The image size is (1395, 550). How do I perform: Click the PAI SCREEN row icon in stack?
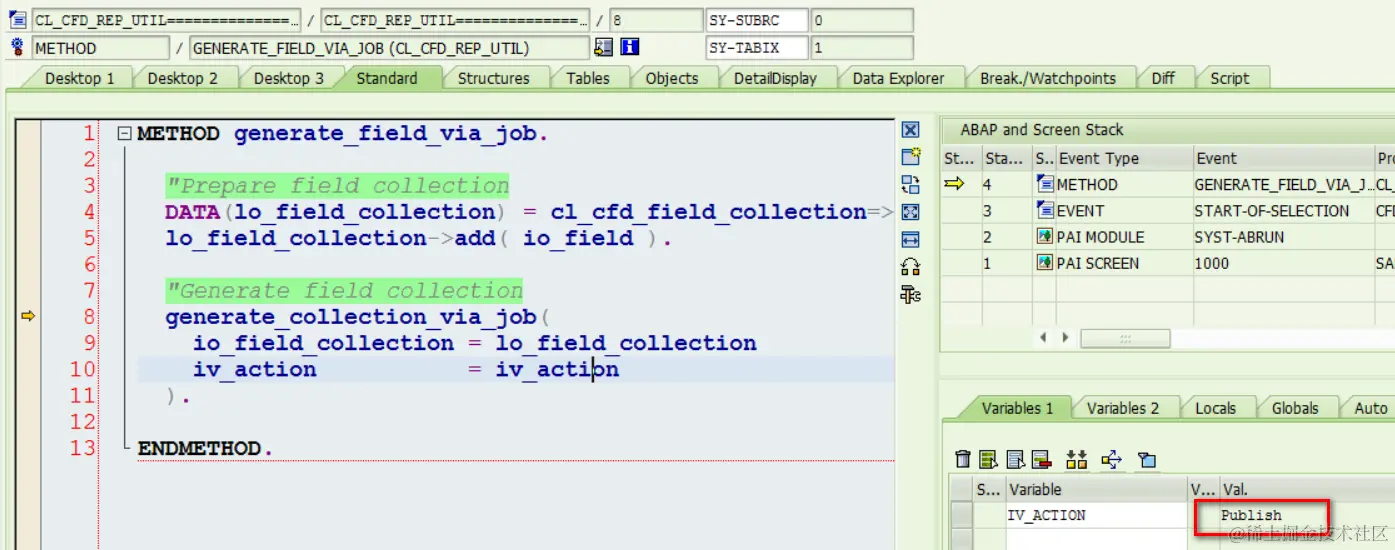pyautogui.click(x=1045, y=263)
